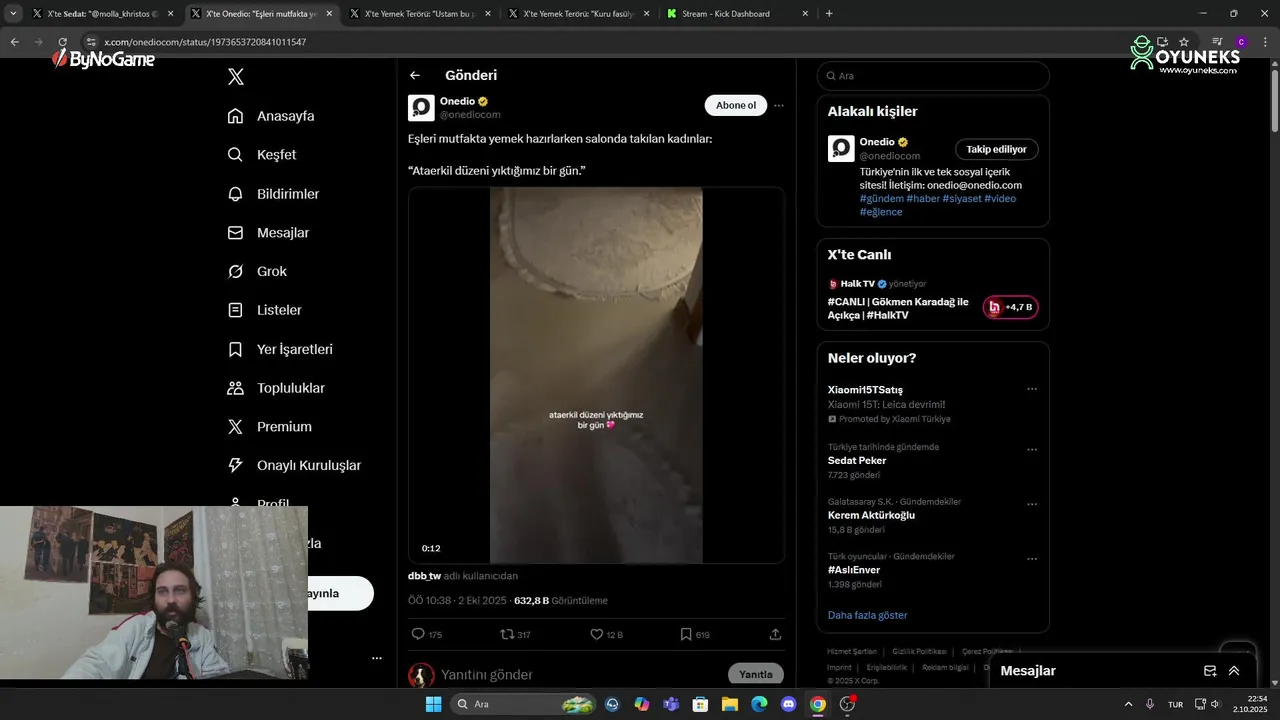Click the X search box Ara
1280x720 pixels.
[x=933, y=76]
